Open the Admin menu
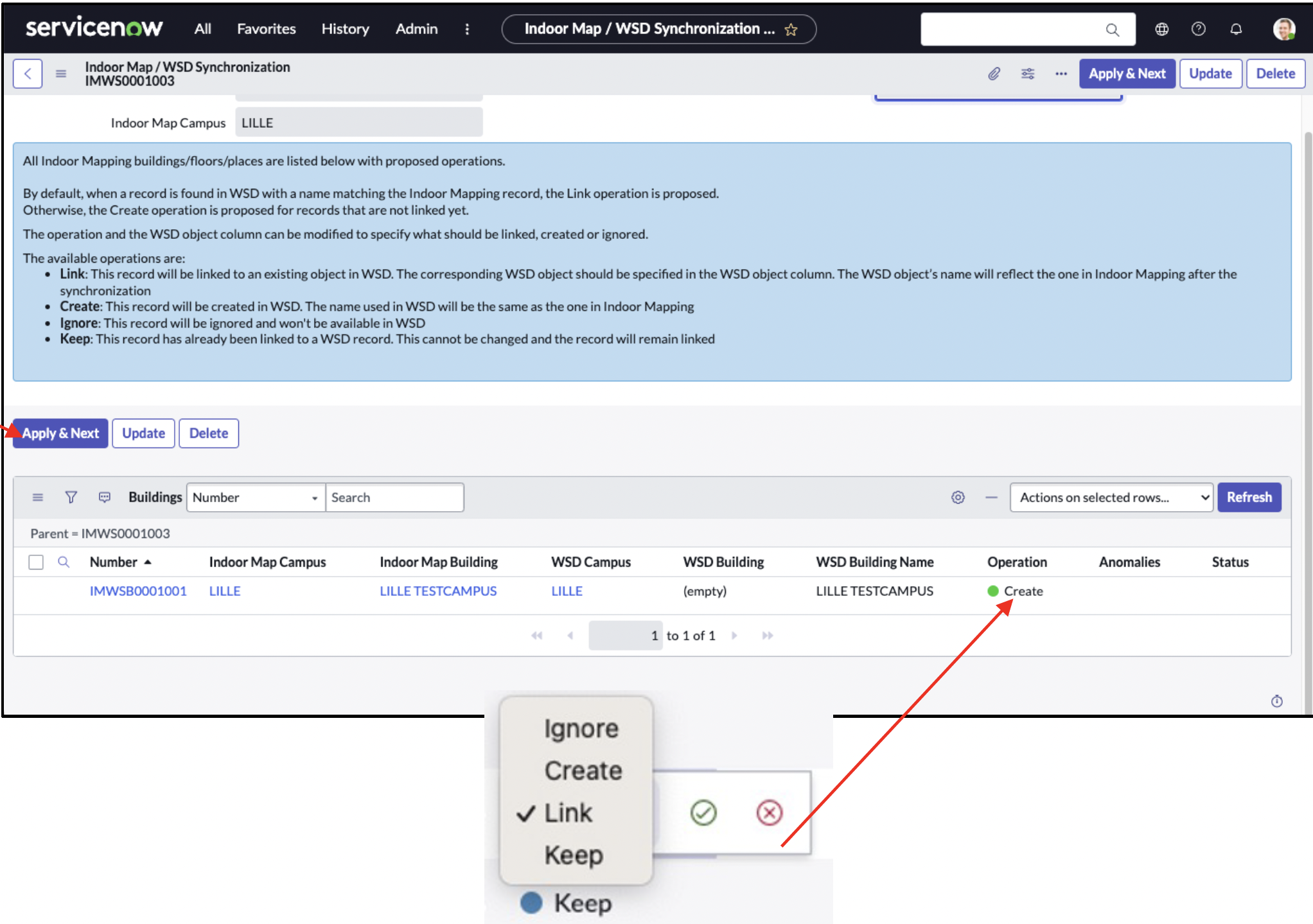The width and height of the screenshot is (1313, 924). coord(416,29)
